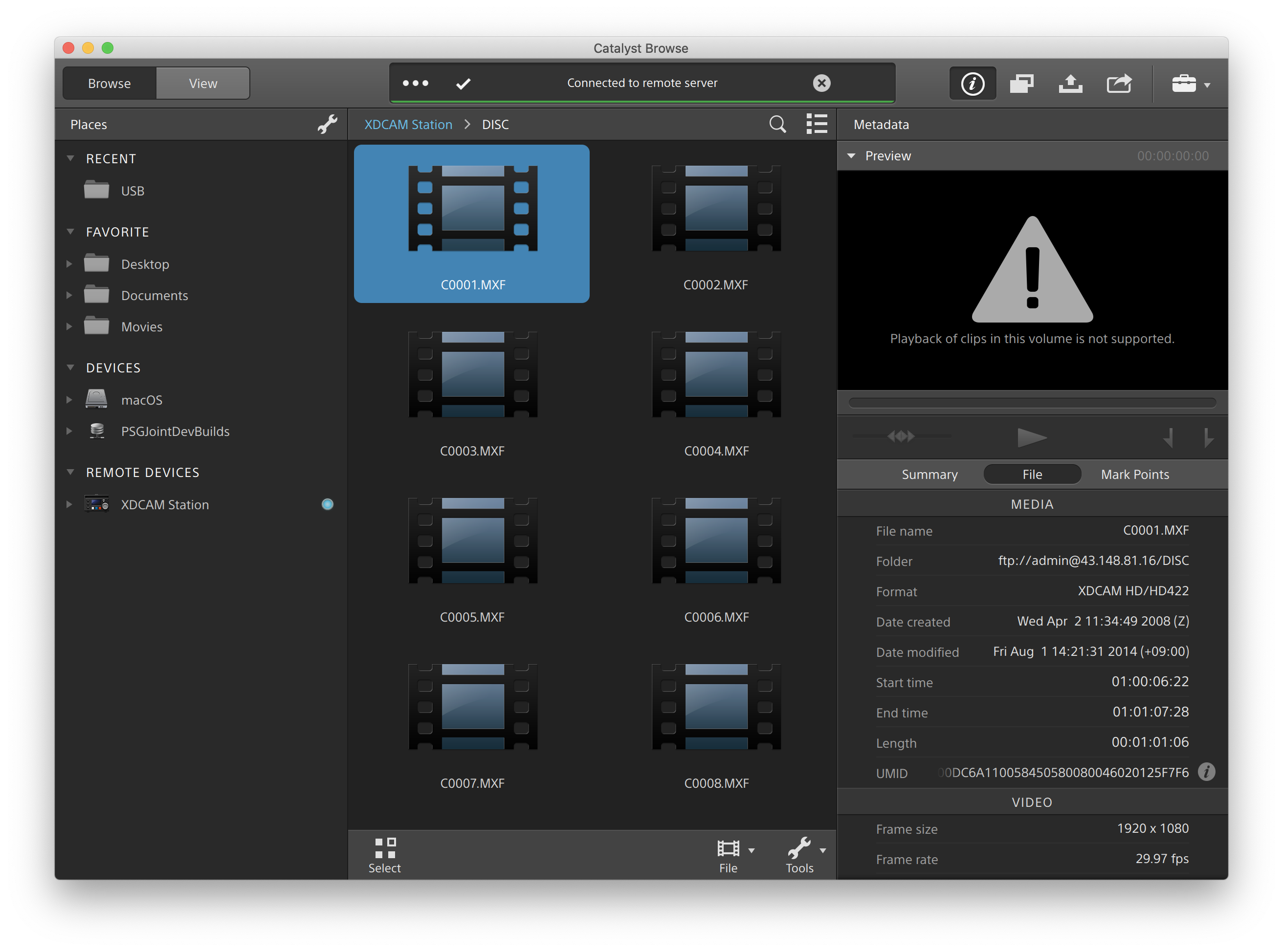The height and width of the screenshot is (952, 1283).
Task: Click the search magnifier icon
Action: pos(777,124)
